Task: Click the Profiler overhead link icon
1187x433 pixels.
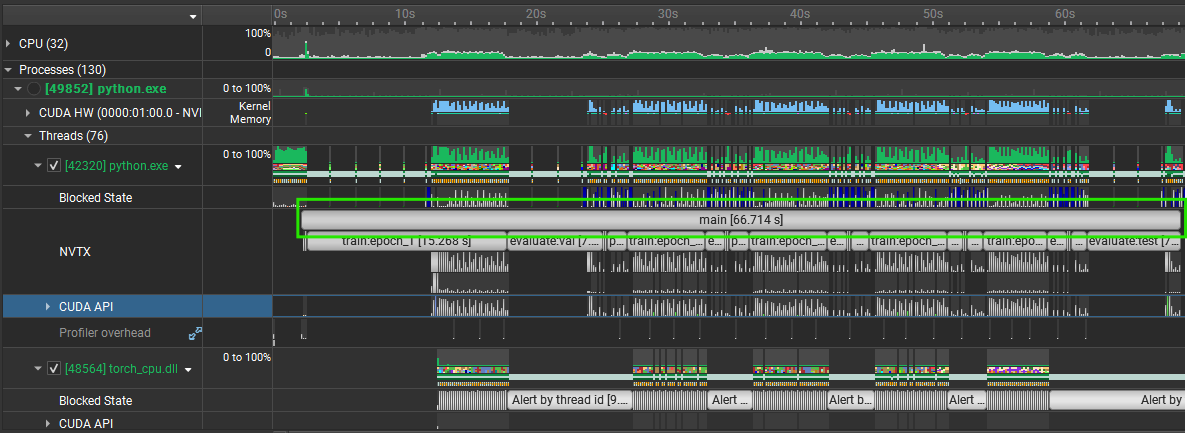Action: click(195, 332)
